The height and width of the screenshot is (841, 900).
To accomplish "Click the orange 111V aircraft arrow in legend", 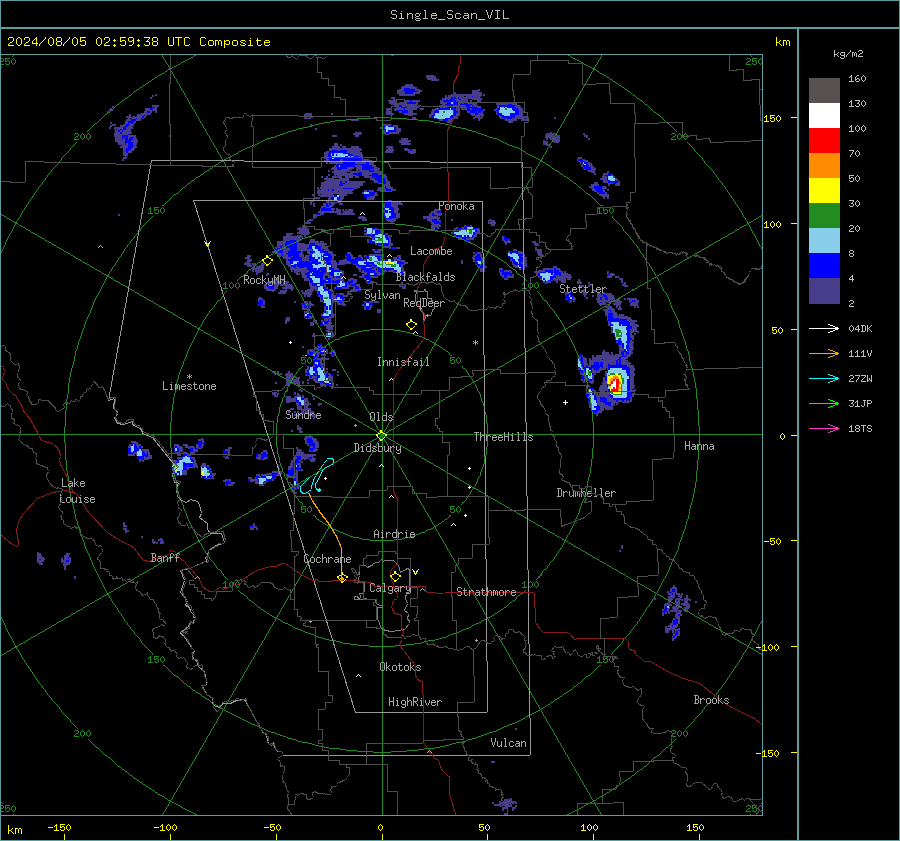I will tap(824, 354).
